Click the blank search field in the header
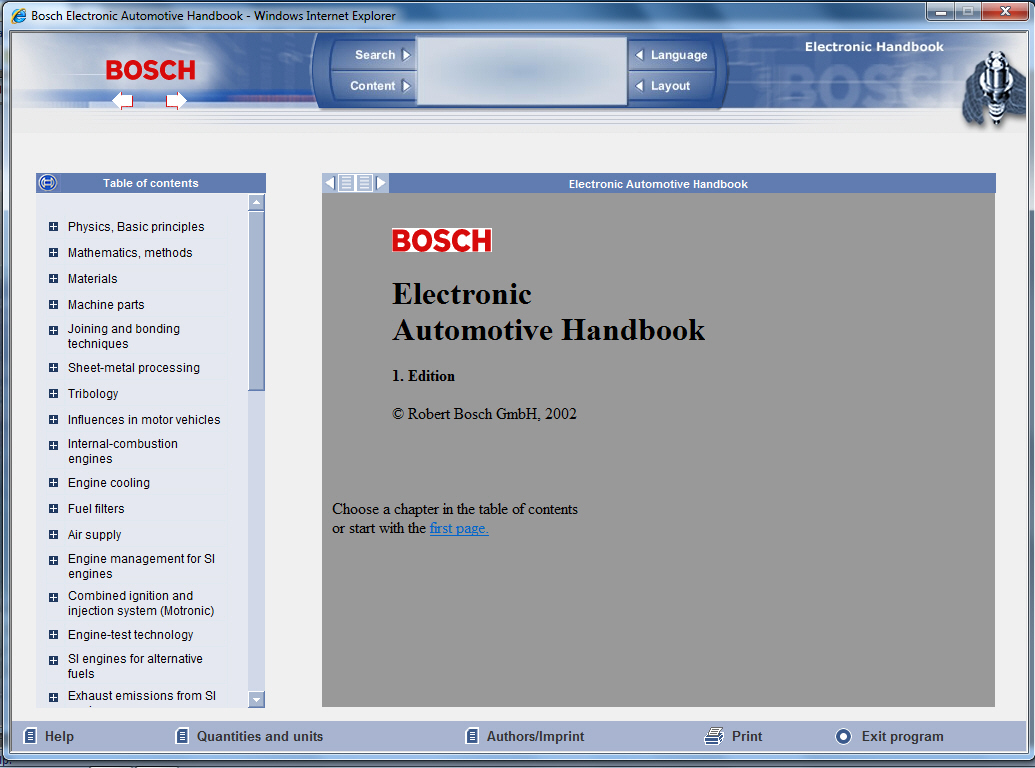The width and height of the screenshot is (1035, 768). [x=522, y=71]
